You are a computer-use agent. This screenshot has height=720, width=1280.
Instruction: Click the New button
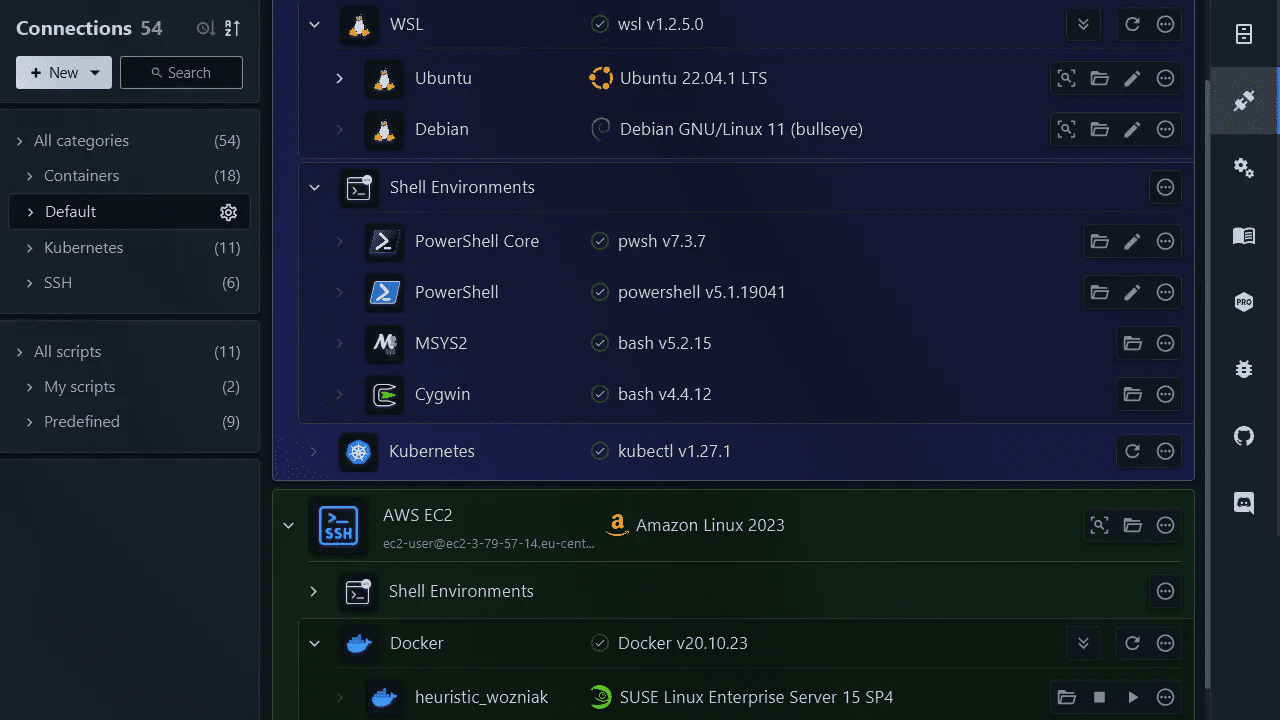[x=52, y=72]
